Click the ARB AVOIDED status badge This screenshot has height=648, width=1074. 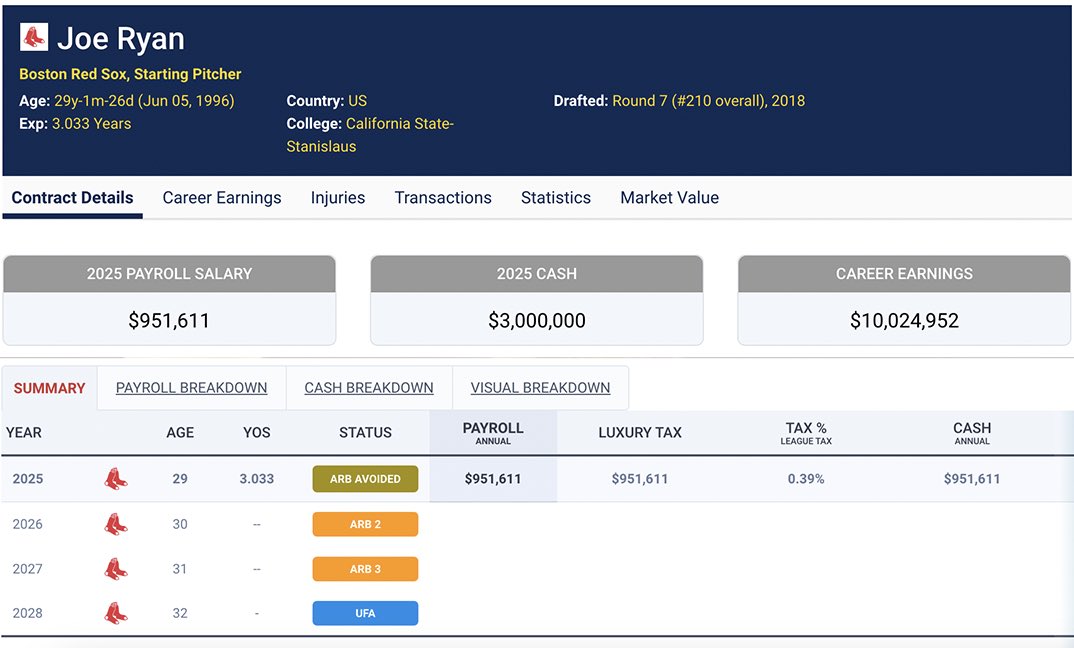click(x=365, y=479)
